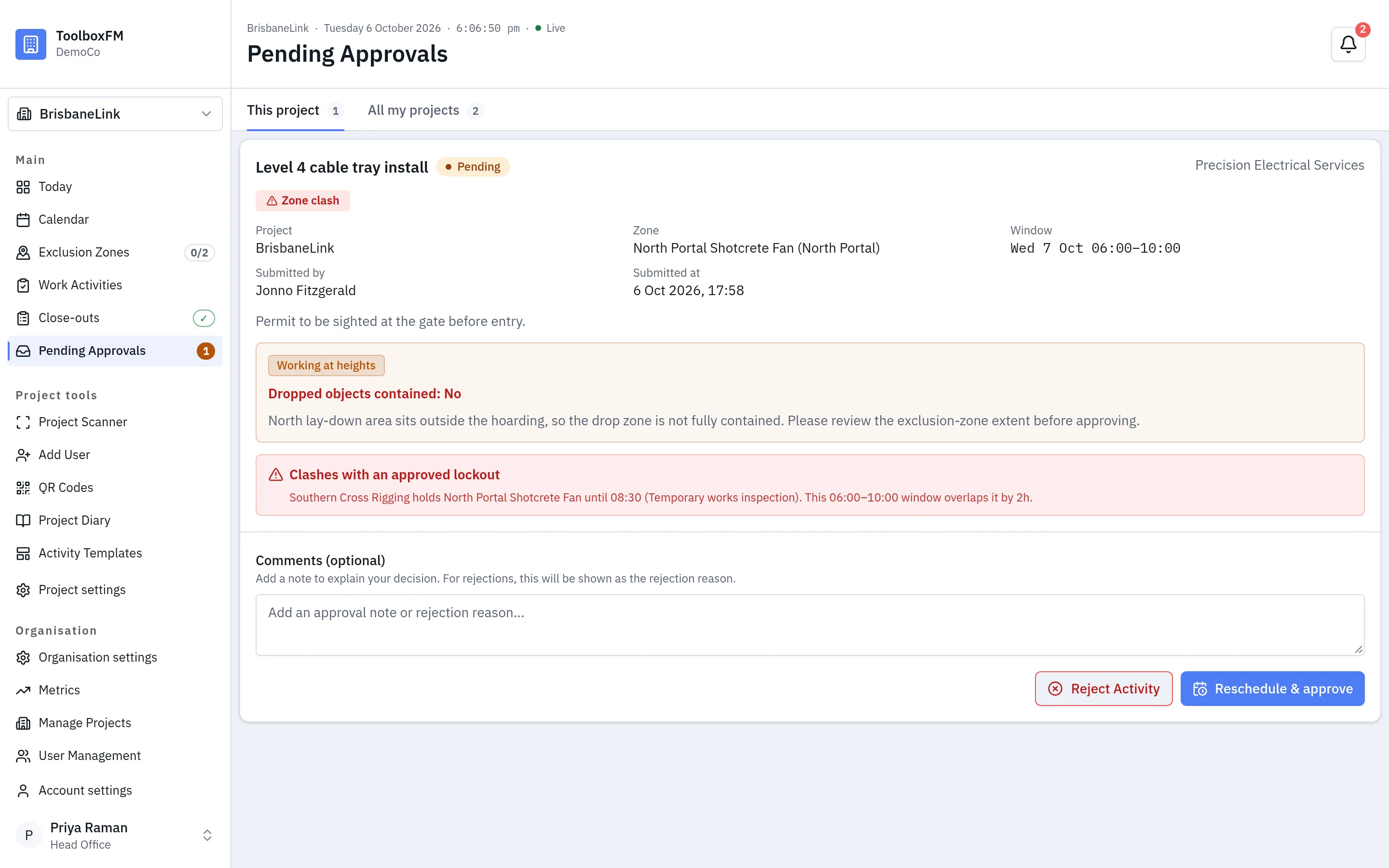Image resolution: width=1389 pixels, height=868 pixels.
Task: Click the 'Wed 7 Oct 06:00–10:00' window value
Action: (1095, 248)
